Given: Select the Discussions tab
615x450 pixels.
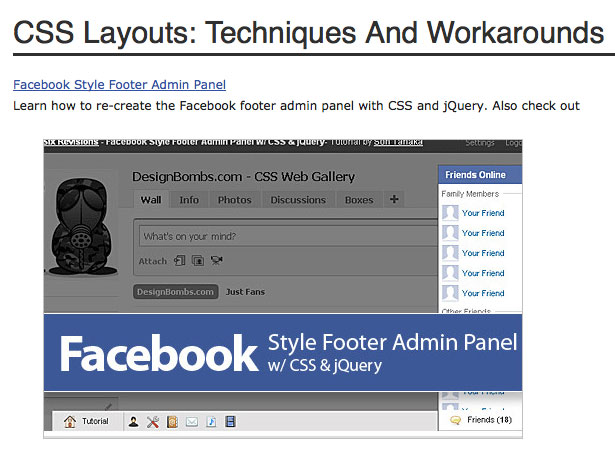Looking at the screenshot, I should tap(298, 200).
